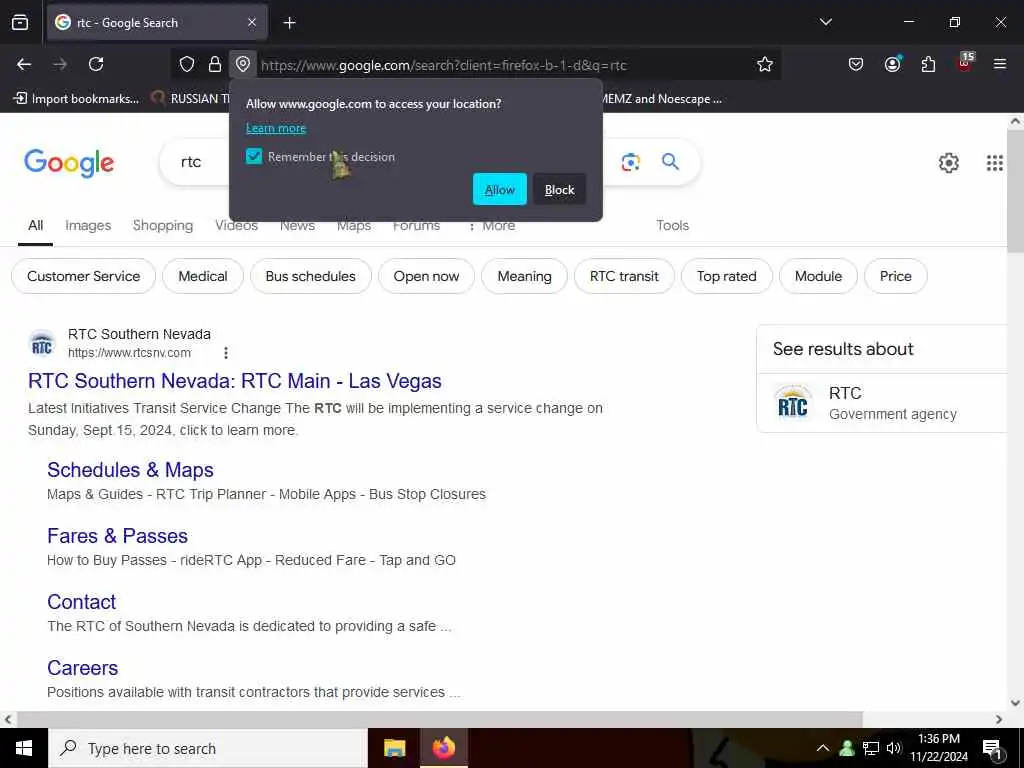Click the Firefox taskbar icon
The width and height of the screenshot is (1024, 768).
click(x=443, y=748)
